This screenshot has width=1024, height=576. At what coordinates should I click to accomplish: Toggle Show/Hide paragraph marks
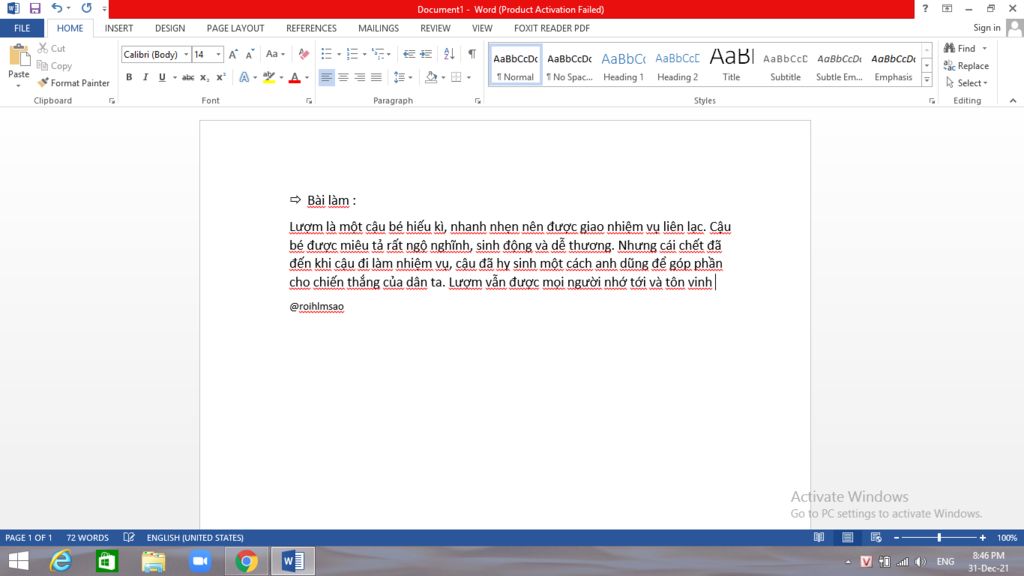[472, 54]
